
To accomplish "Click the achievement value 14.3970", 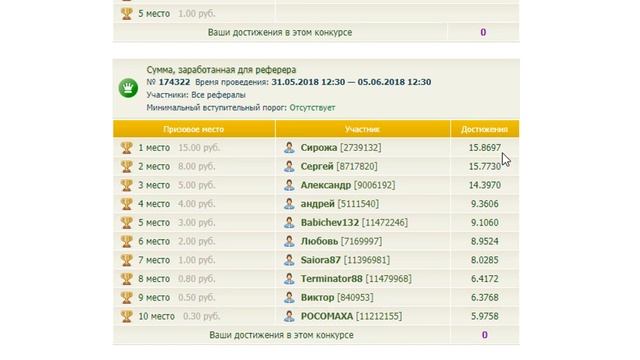I will pyautogui.click(x=484, y=185).
